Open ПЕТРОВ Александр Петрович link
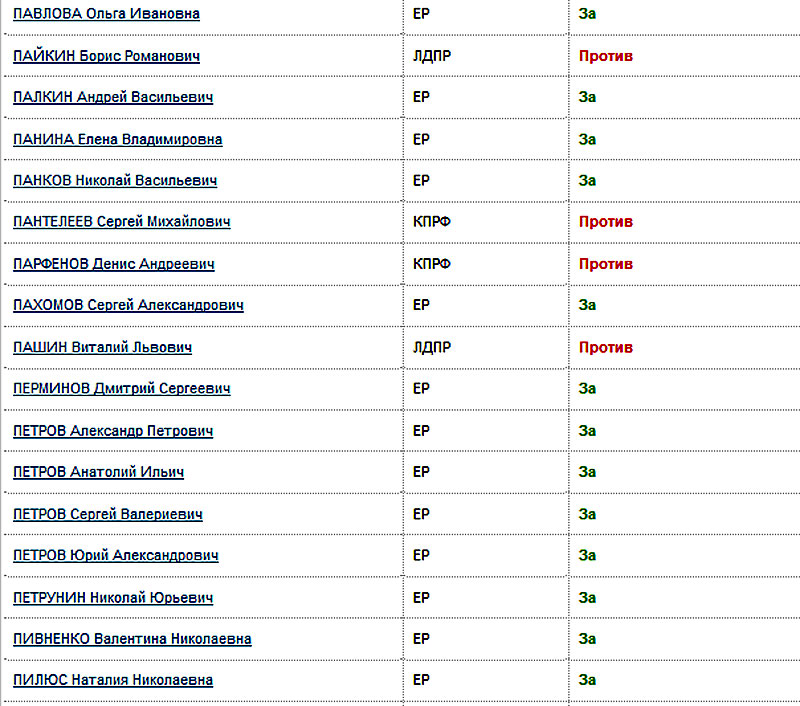Screen dimensions: 800x706 (x=113, y=431)
